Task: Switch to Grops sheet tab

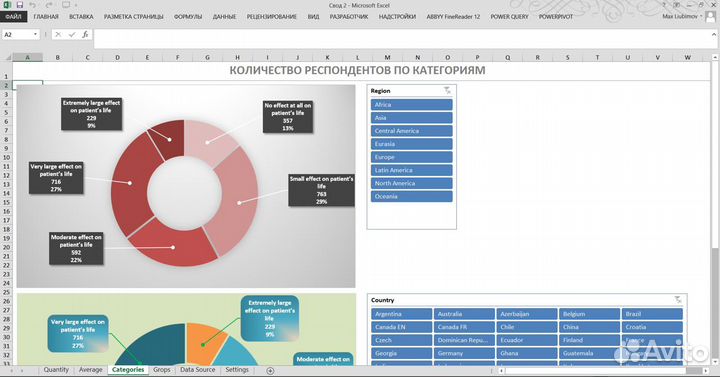Action: [162, 370]
